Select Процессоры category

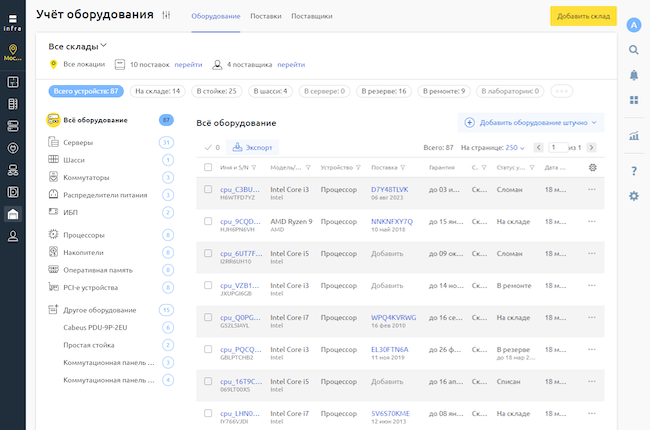click(x=110, y=235)
